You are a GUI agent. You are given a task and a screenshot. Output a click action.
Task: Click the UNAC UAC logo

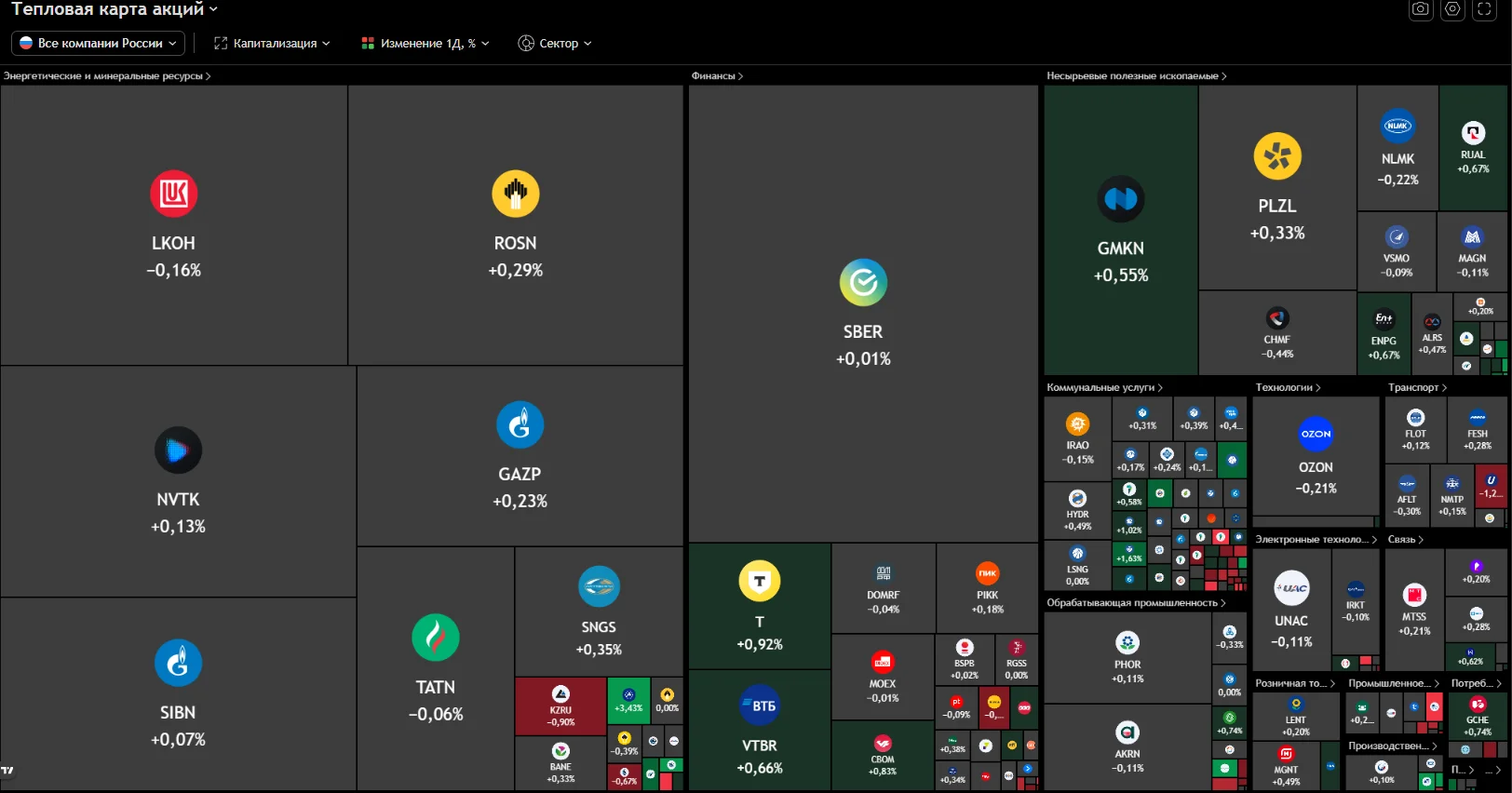point(1291,587)
